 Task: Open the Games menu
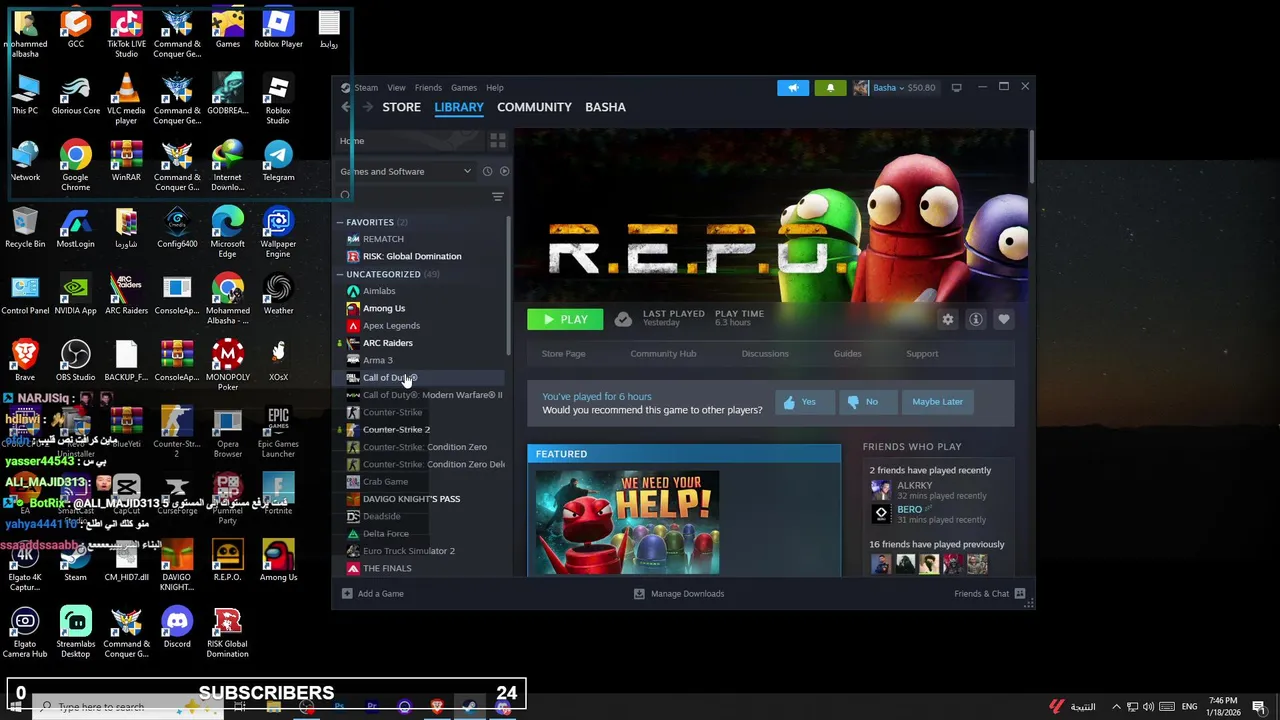click(463, 88)
